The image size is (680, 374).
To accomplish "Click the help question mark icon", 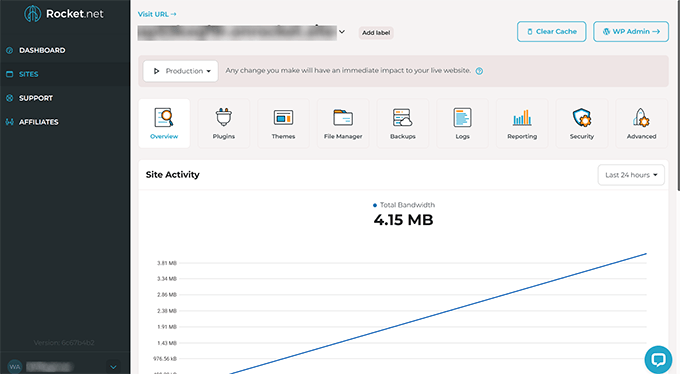I will 479,71.
